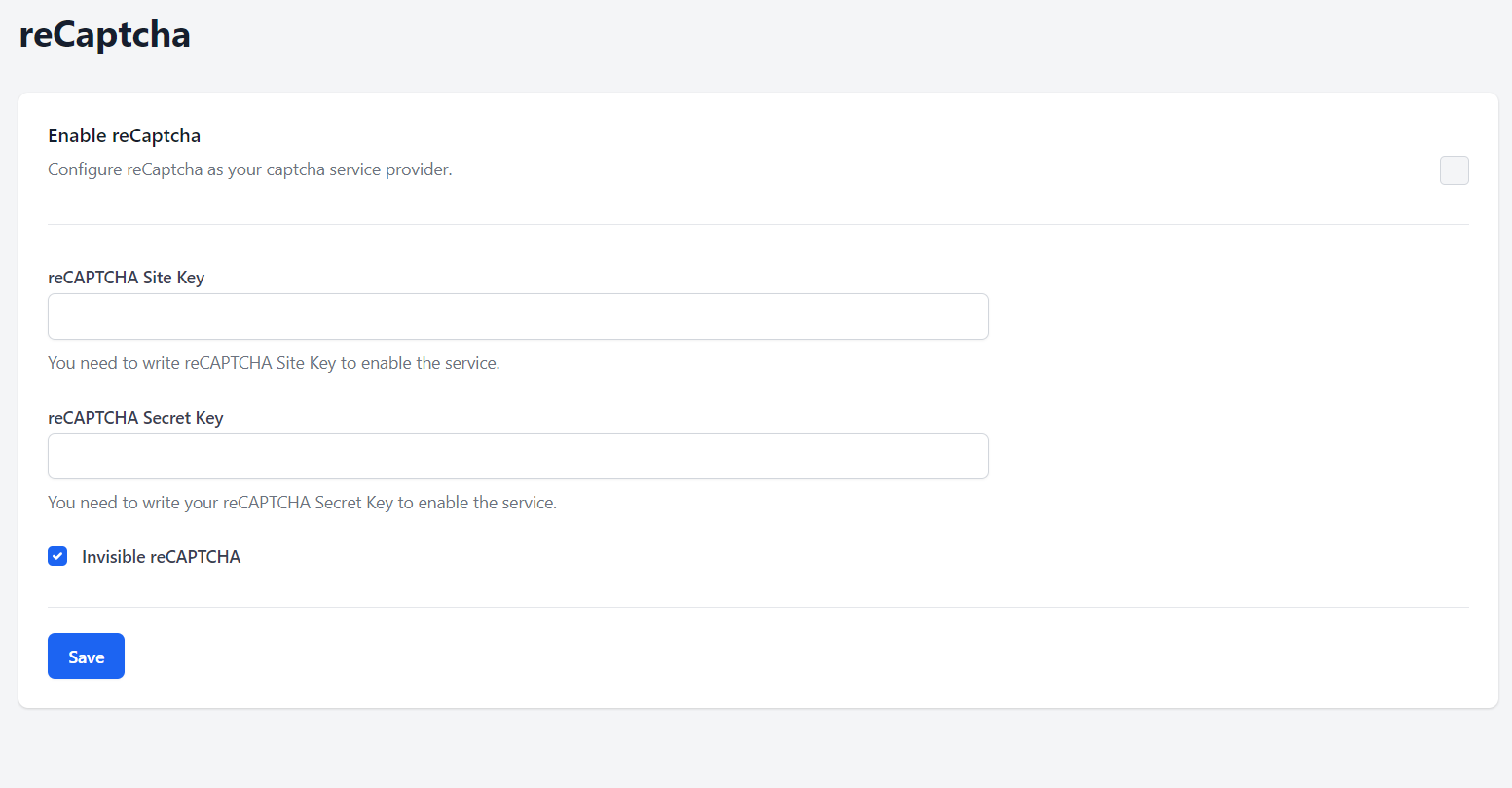Screen dimensions: 1512x788
Task: Click the Secret Key helper text
Action: [x=302, y=503]
